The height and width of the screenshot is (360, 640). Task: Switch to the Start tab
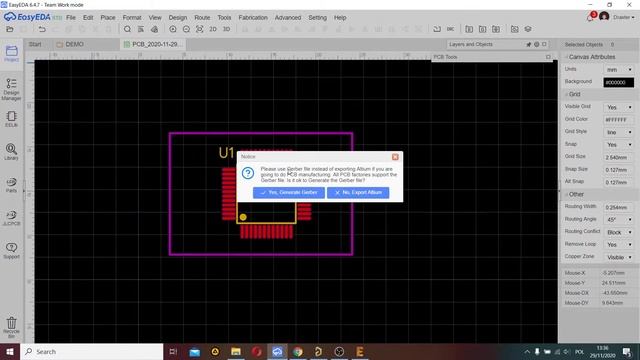[x=35, y=44]
